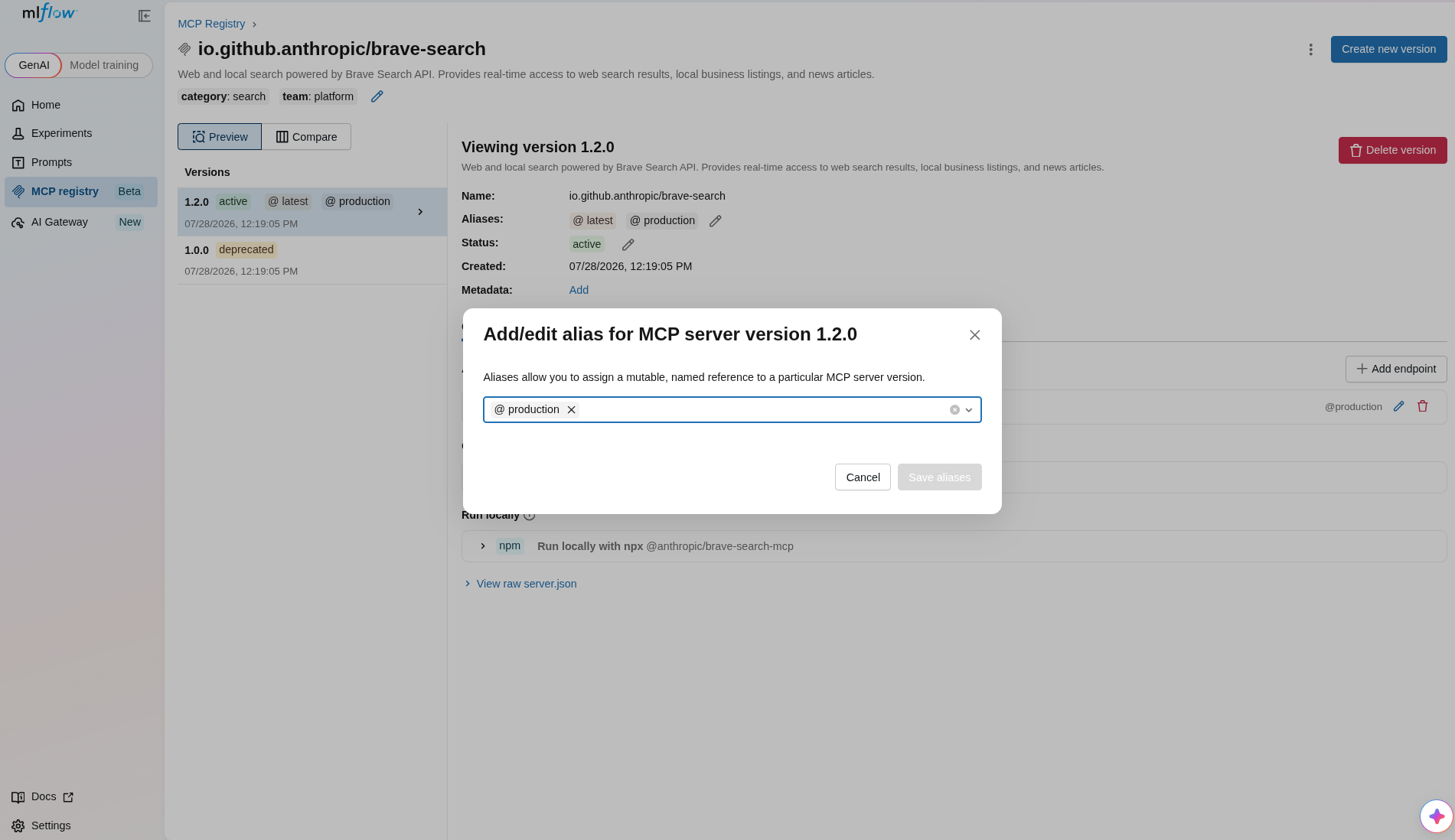Screen dimensions: 1455x840
Task: Edit status with pencil icon beside active
Action: click(628, 245)
